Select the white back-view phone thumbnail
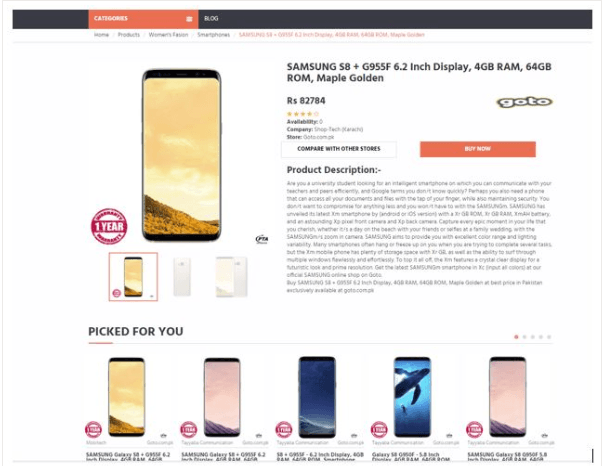603x466 pixels. pos(182,277)
